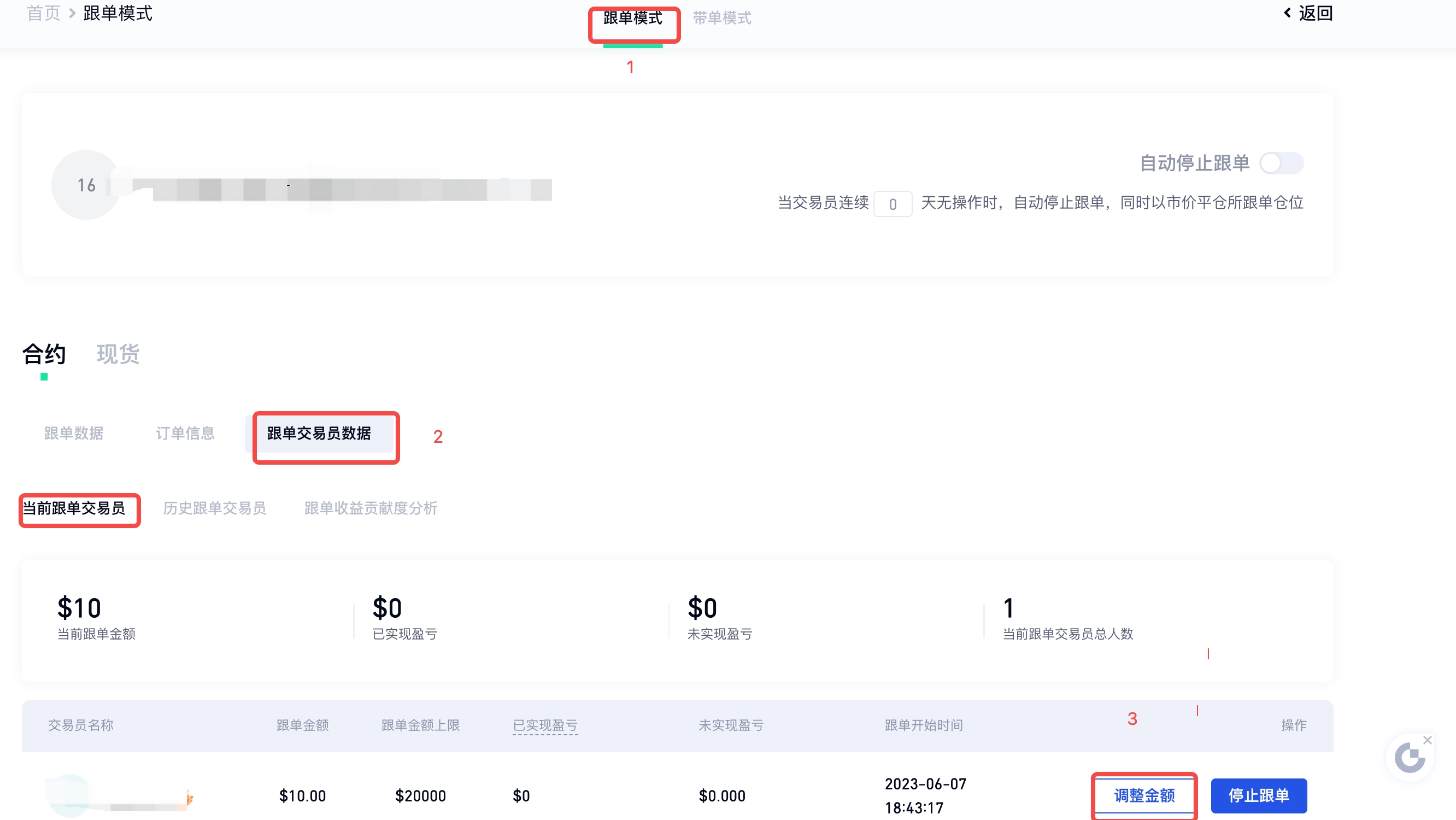Image resolution: width=1456 pixels, height=820 pixels.
Task: Toggle the 自动停止跟单 switch
Action: tap(1281, 163)
